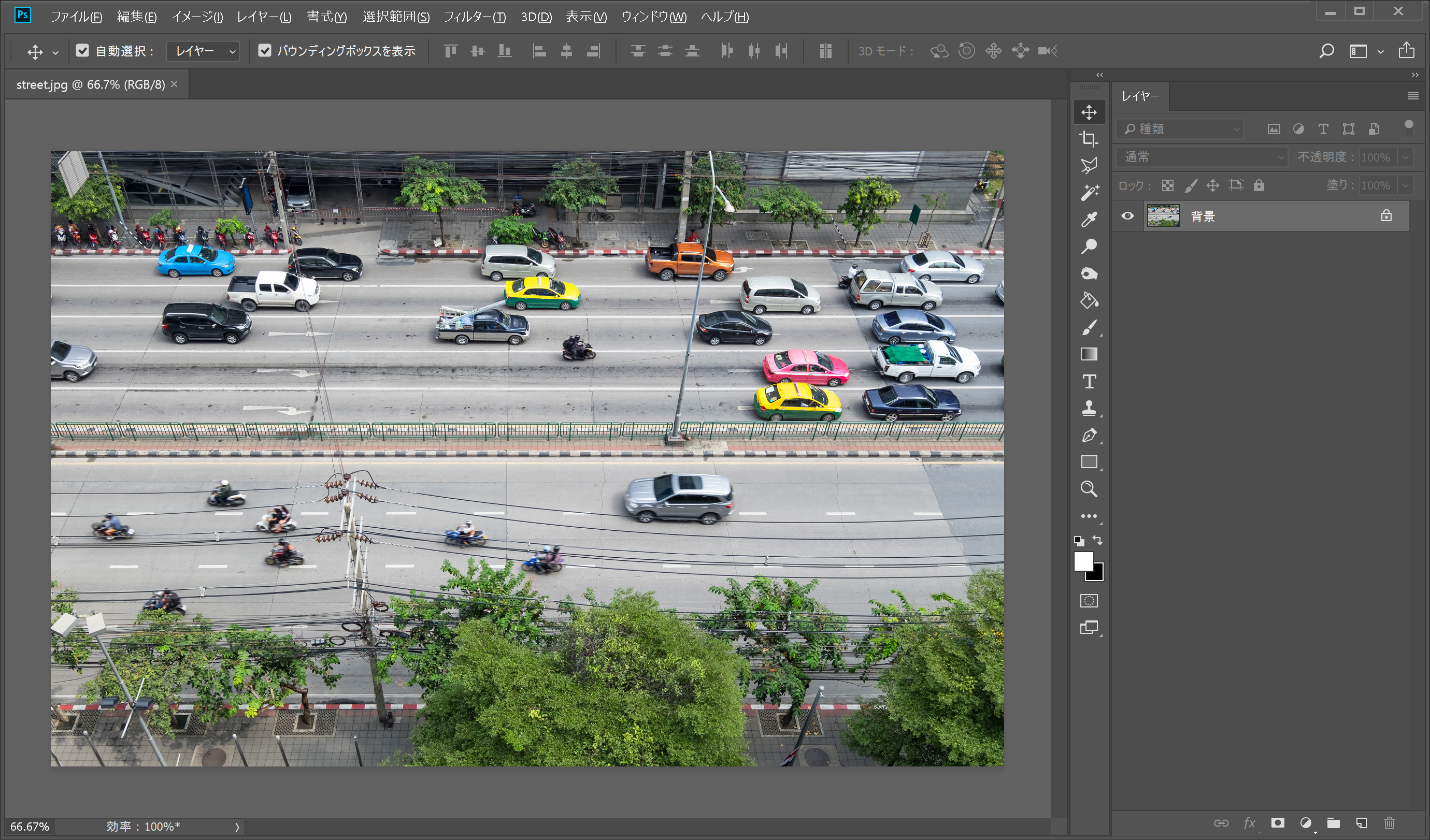Toggle バウンディングボックスを表示 checkbox
The image size is (1430, 840).
pyautogui.click(x=264, y=51)
